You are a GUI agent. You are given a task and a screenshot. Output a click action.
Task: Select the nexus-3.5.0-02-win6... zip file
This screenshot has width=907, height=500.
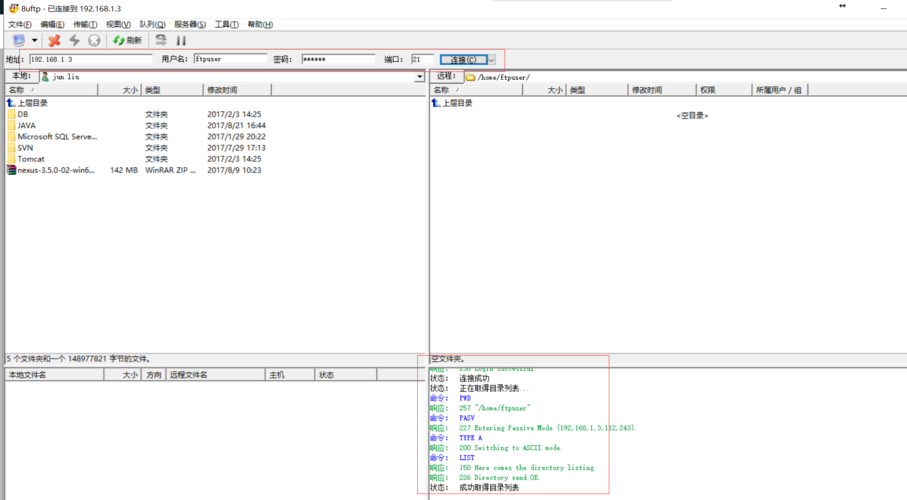(x=56, y=170)
